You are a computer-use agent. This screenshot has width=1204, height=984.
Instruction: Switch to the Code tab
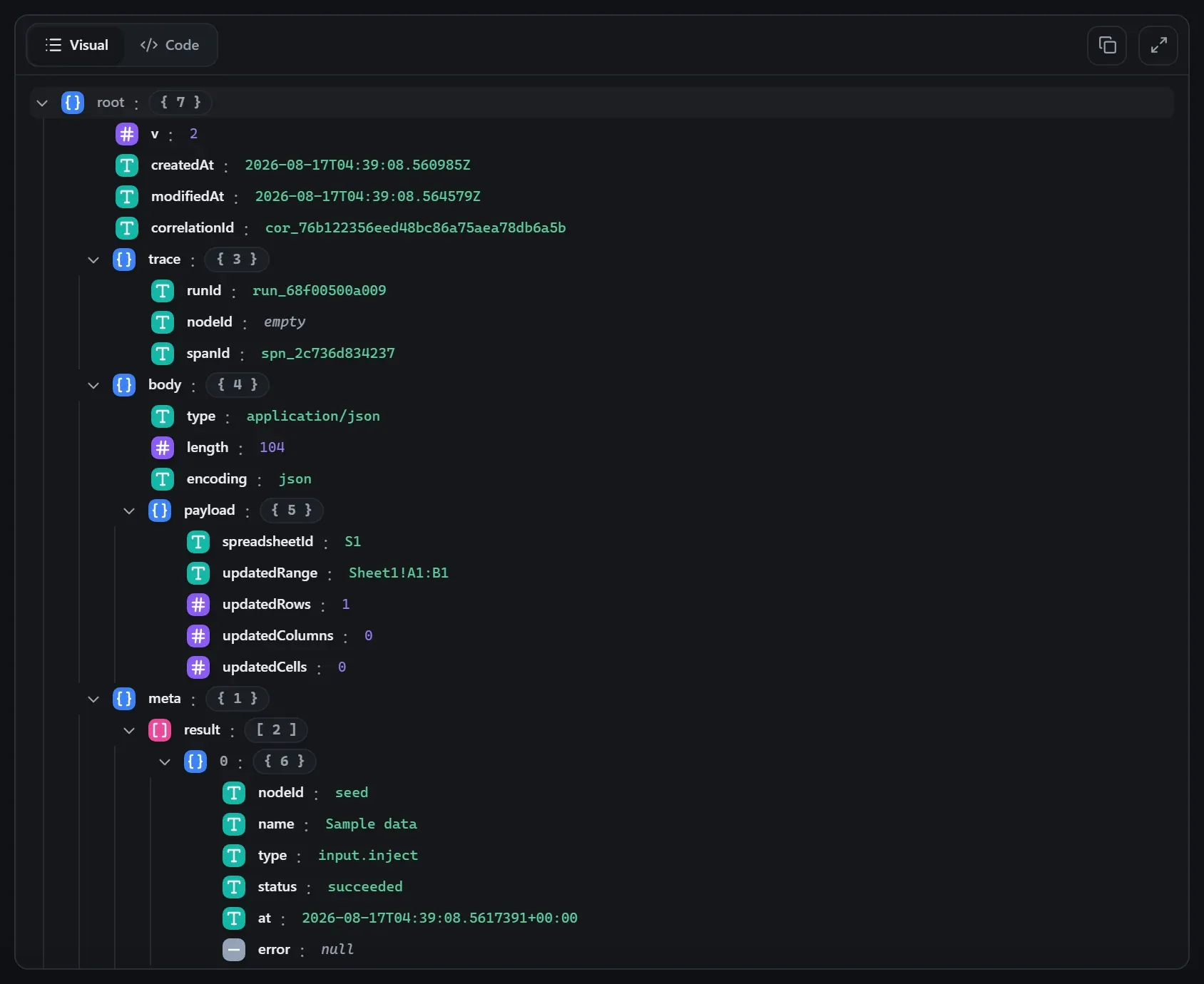[170, 45]
